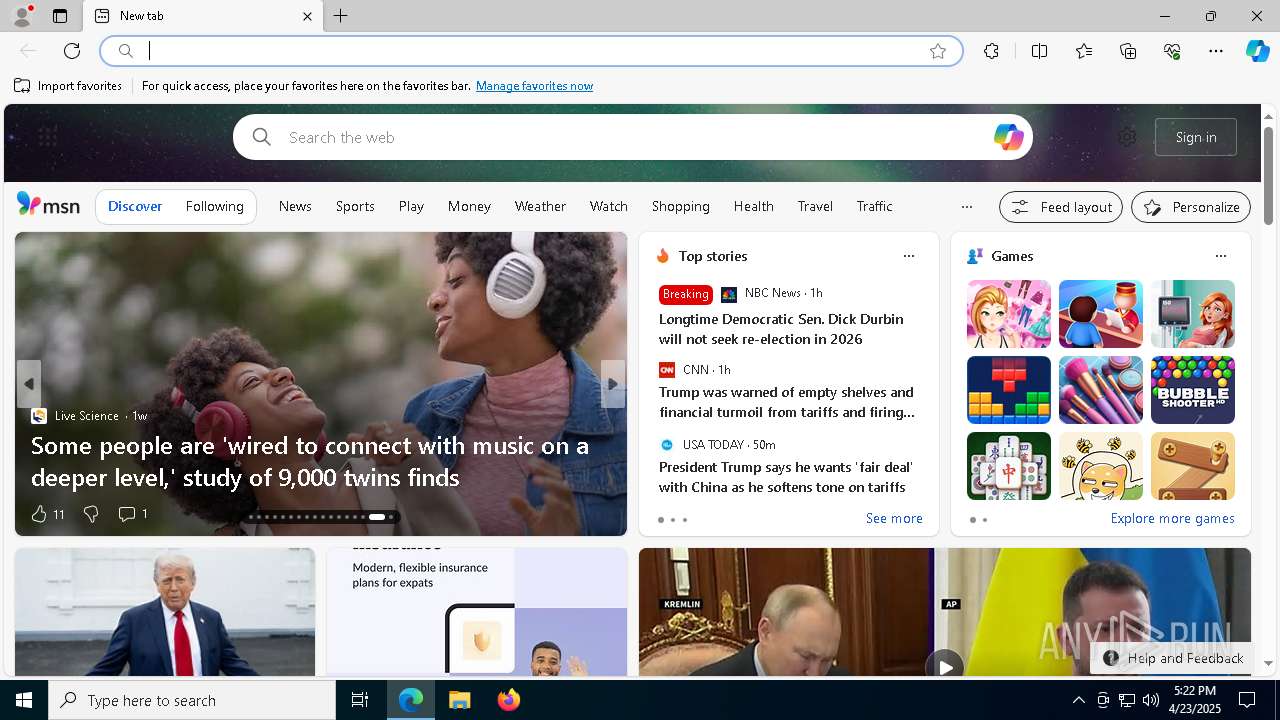Open Top stories options menu

pos(908,256)
